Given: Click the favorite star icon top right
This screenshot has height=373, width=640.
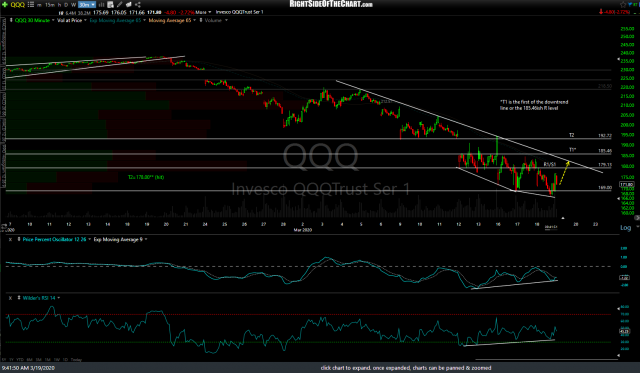Looking at the screenshot, I should point(623,4).
